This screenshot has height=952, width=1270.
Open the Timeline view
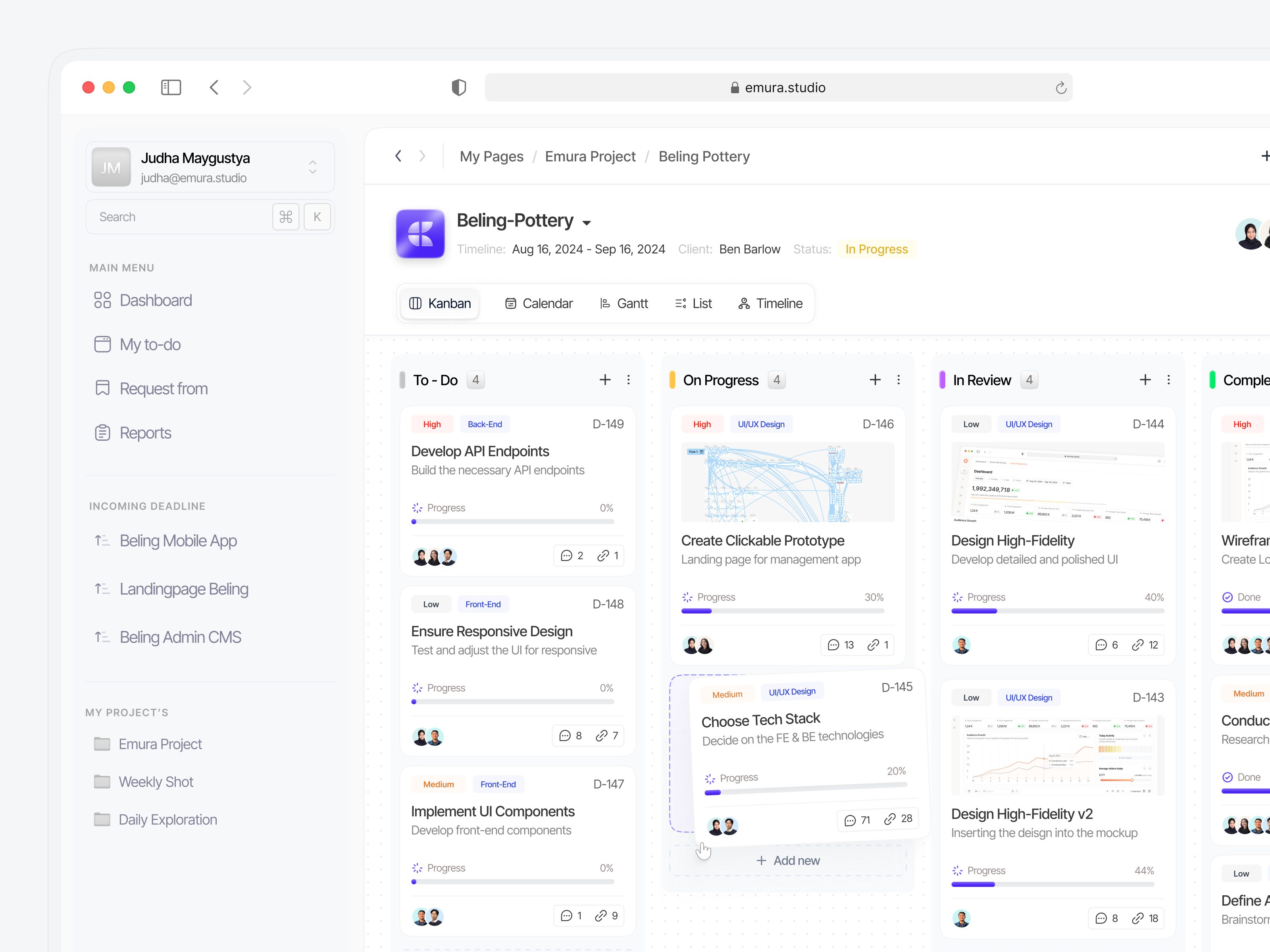770,303
